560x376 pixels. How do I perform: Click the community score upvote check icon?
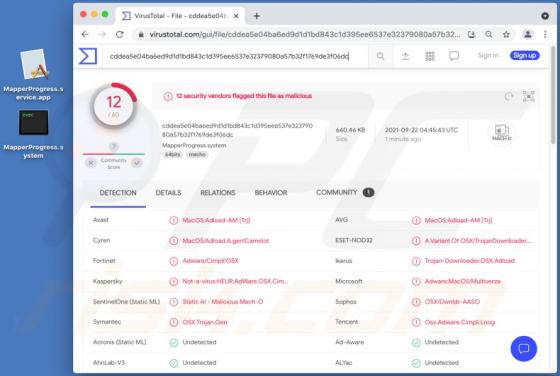(137, 163)
